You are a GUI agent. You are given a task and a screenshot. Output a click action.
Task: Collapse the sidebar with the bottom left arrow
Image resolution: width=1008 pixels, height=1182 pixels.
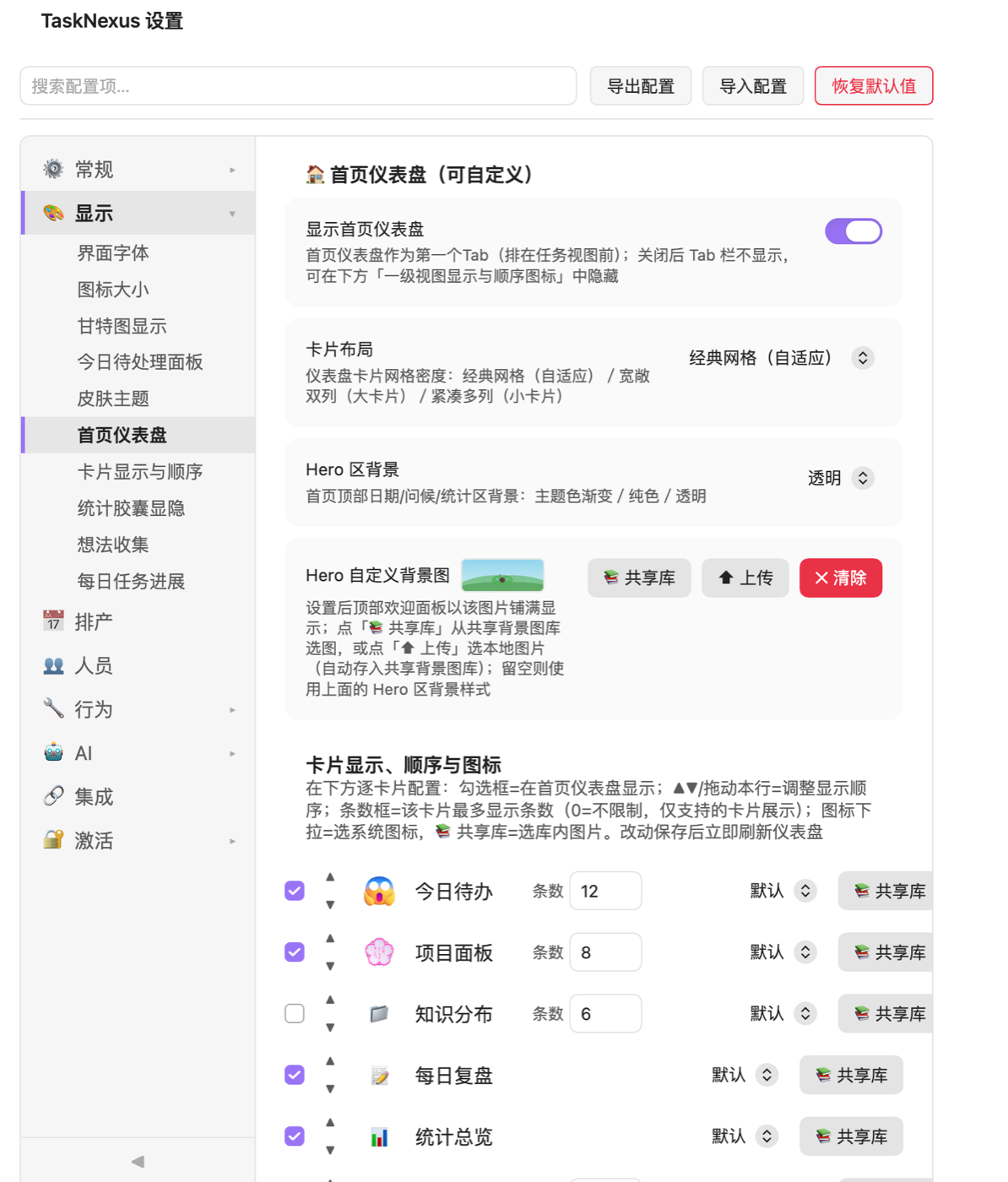138,1161
